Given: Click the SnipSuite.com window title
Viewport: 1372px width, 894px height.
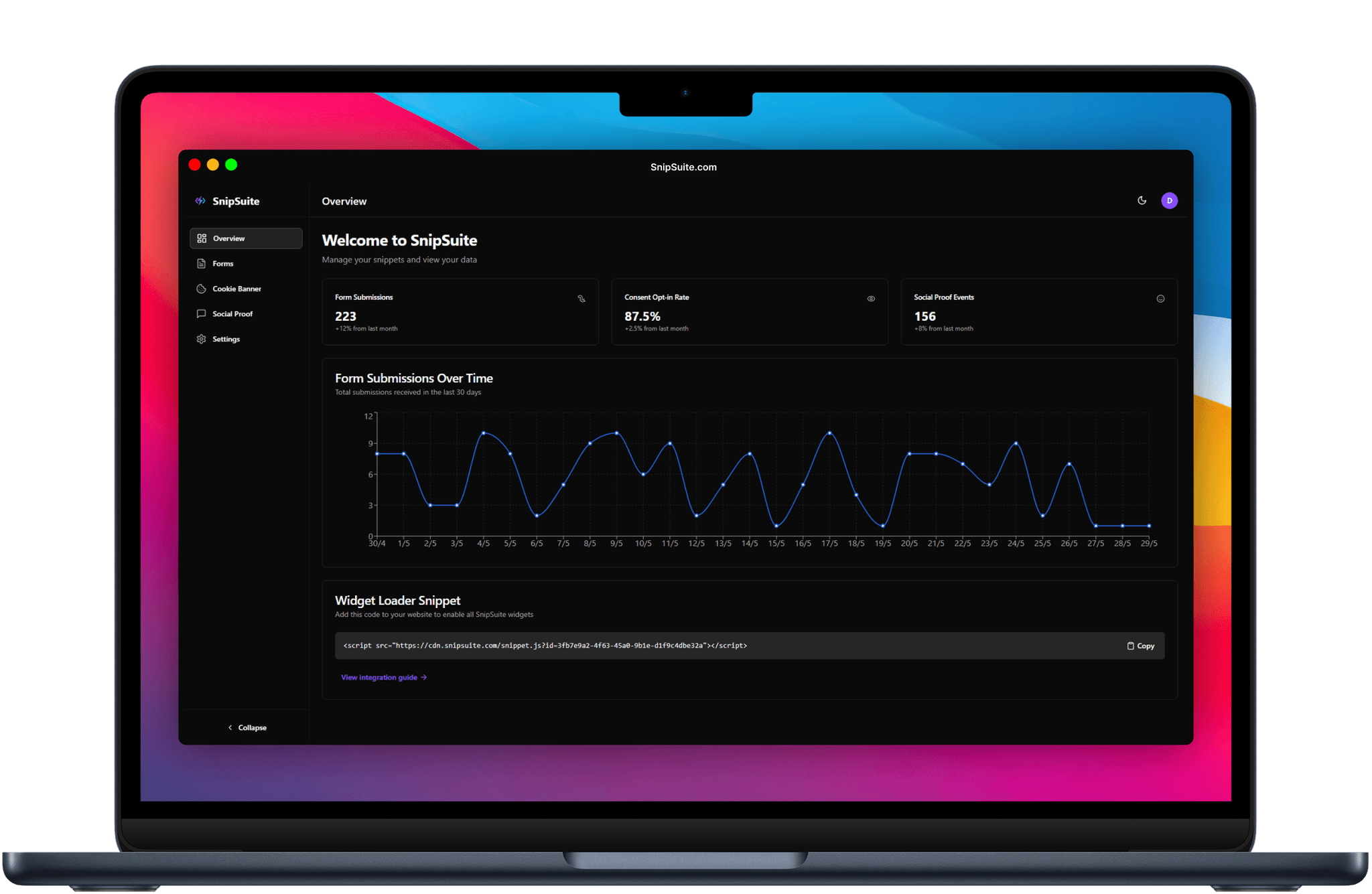Looking at the screenshot, I should [683, 167].
